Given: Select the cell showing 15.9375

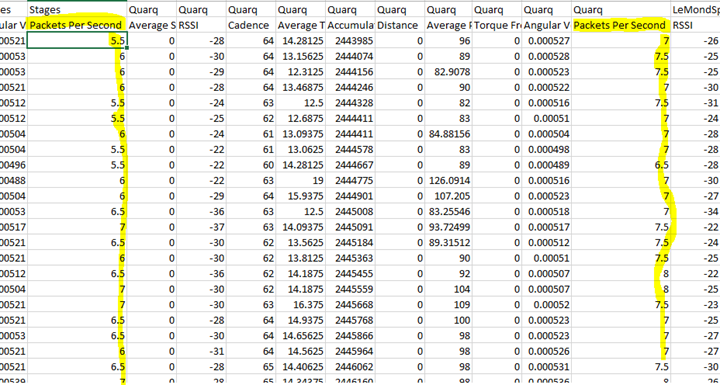Looking at the screenshot, I should (300, 196).
